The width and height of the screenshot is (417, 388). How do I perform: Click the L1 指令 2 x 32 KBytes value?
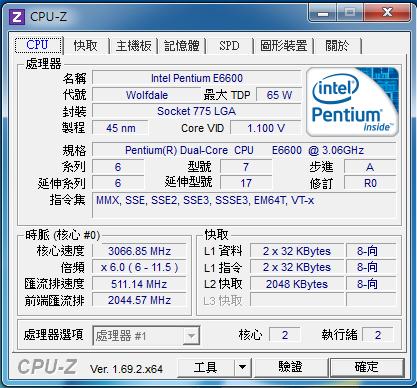click(x=297, y=267)
